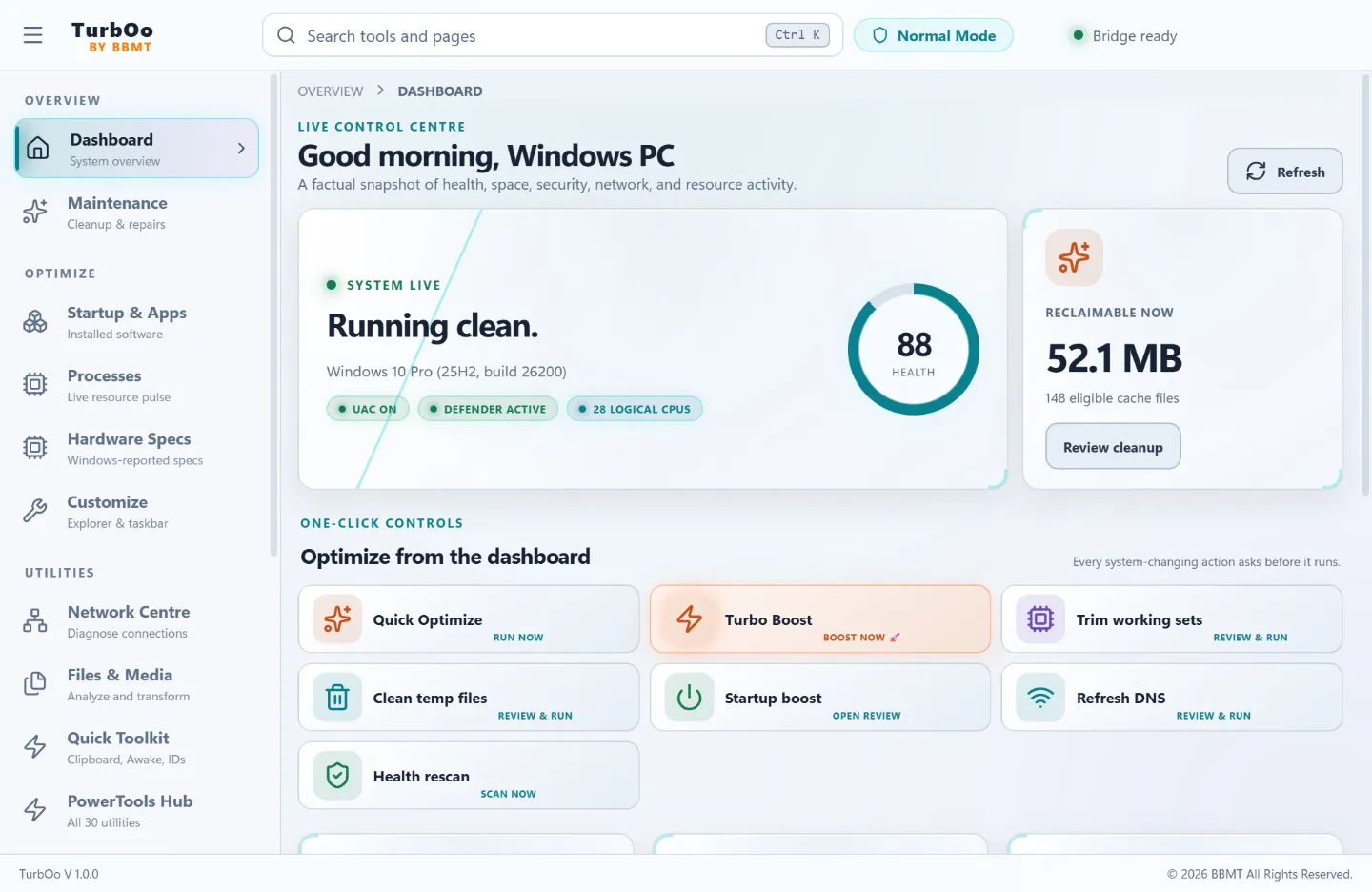The image size is (1372, 892).
Task: Click BOOST NOW on Turbo Boost
Action: [861, 638]
